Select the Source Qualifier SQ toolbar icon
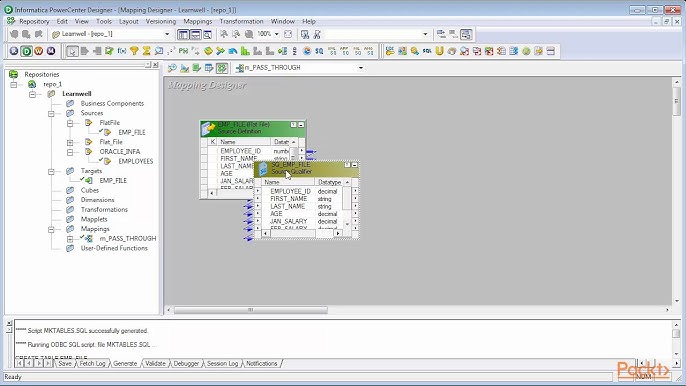The width and height of the screenshot is (686, 386). (x=319, y=51)
